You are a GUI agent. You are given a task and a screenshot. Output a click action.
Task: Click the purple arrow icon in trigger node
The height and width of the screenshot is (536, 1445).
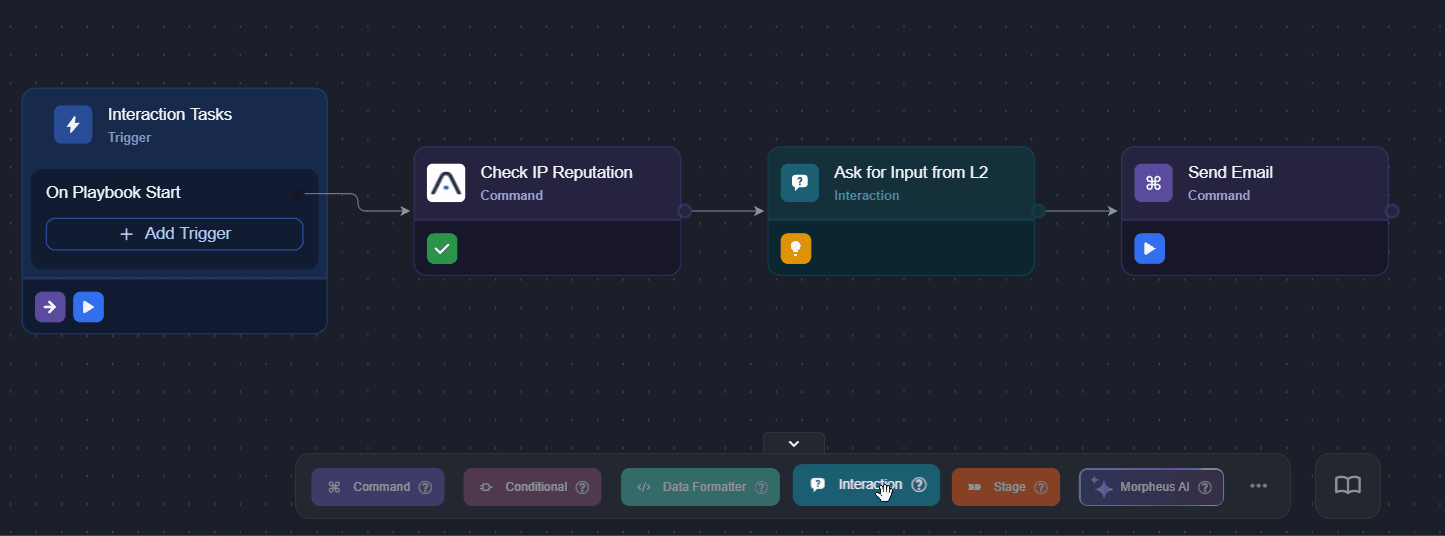click(x=50, y=307)
